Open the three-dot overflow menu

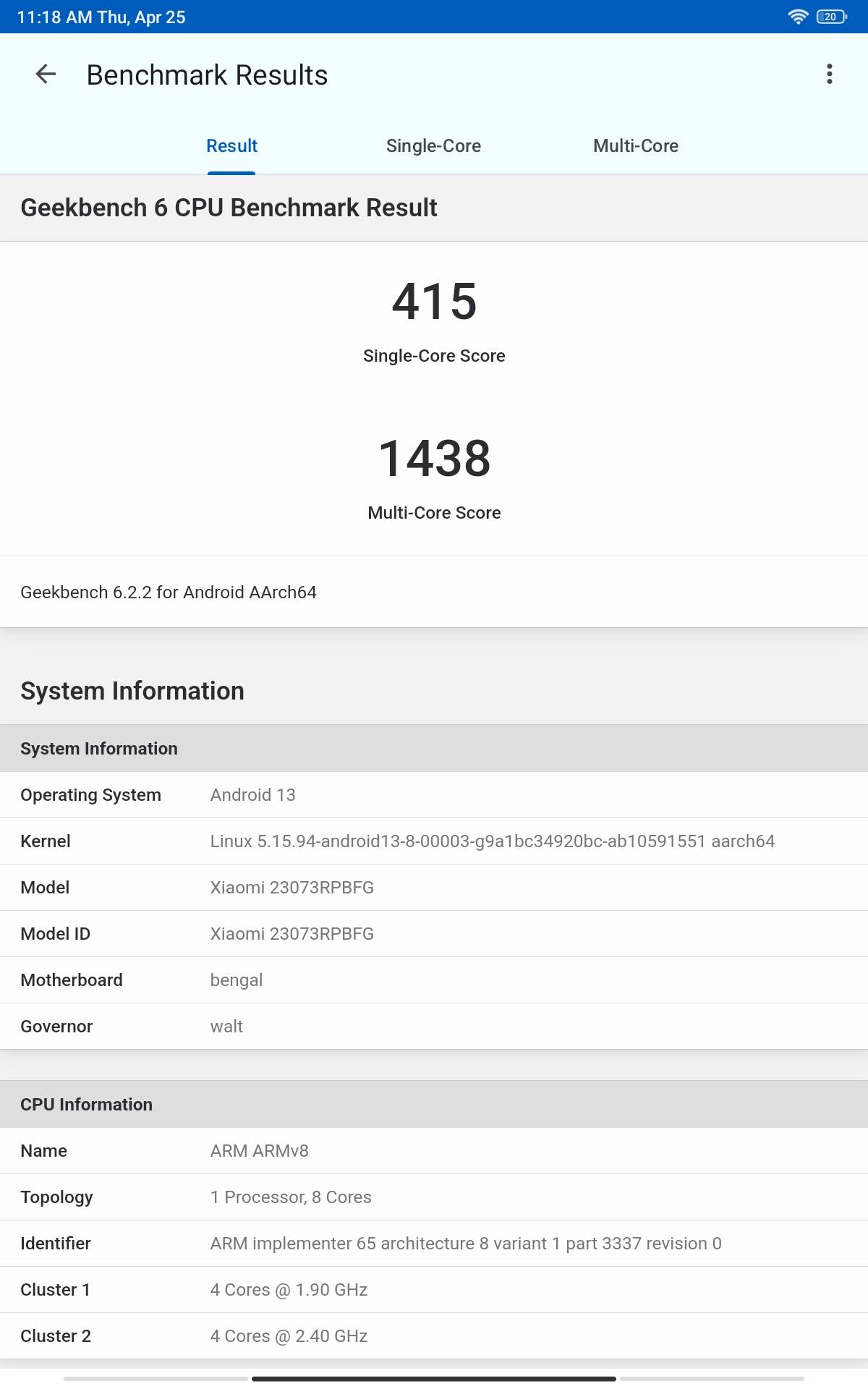tap(829, 74)
